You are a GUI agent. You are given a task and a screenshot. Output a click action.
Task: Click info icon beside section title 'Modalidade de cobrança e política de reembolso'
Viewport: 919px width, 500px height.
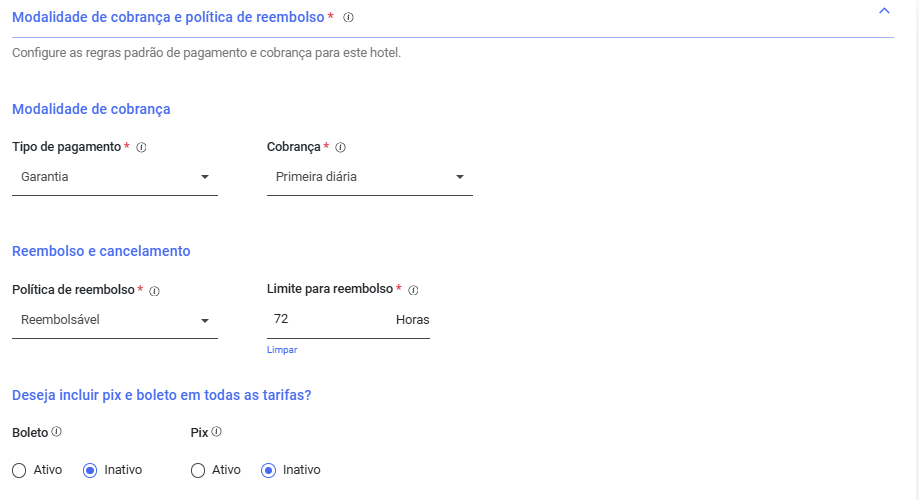[x=348, y=18]
